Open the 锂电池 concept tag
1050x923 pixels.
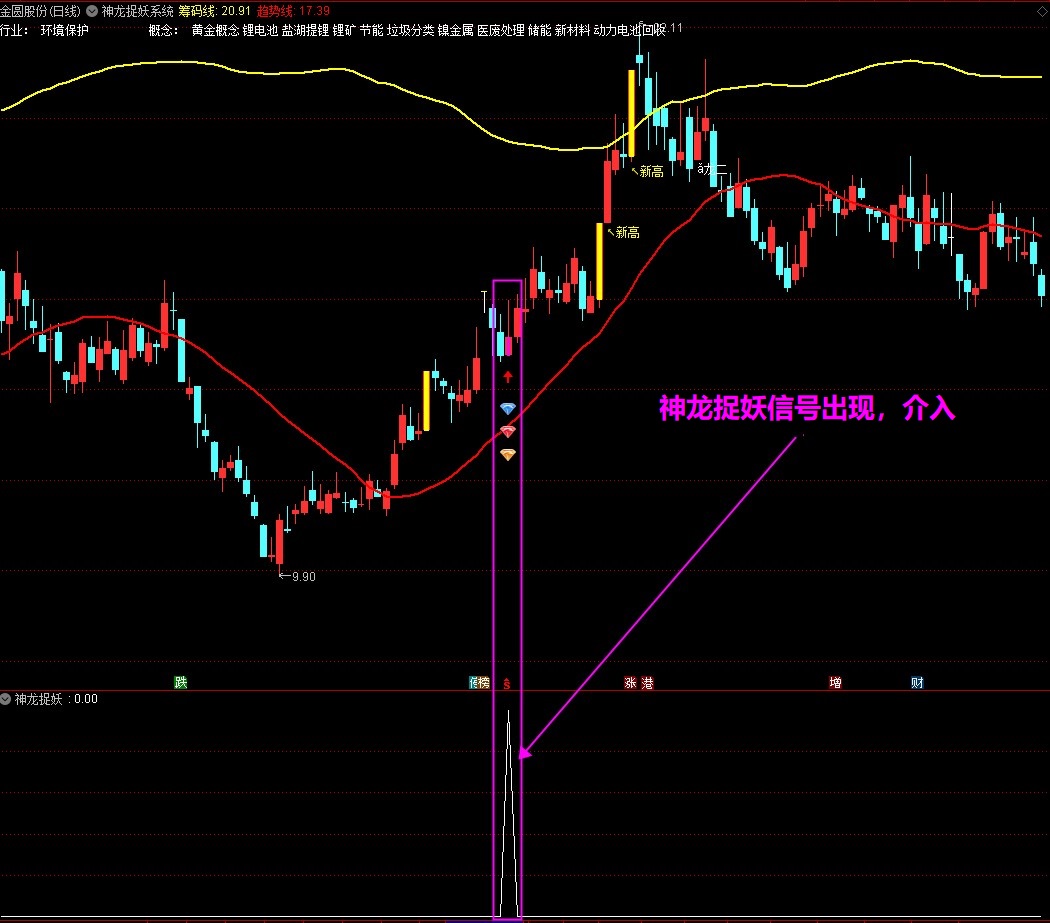(x=260, y=30)
